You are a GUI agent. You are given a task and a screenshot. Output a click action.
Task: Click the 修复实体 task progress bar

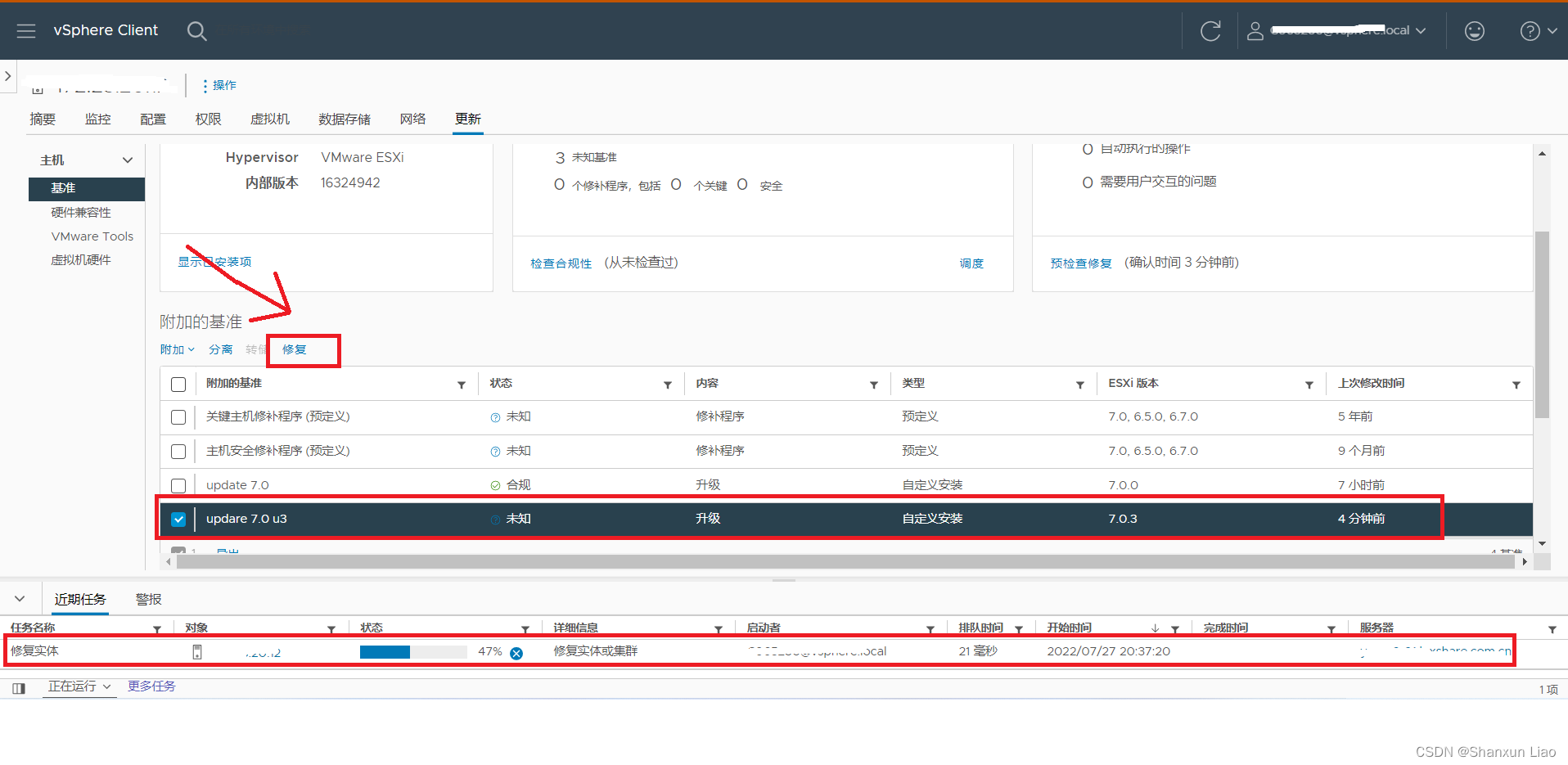click(x=413, y=652)
